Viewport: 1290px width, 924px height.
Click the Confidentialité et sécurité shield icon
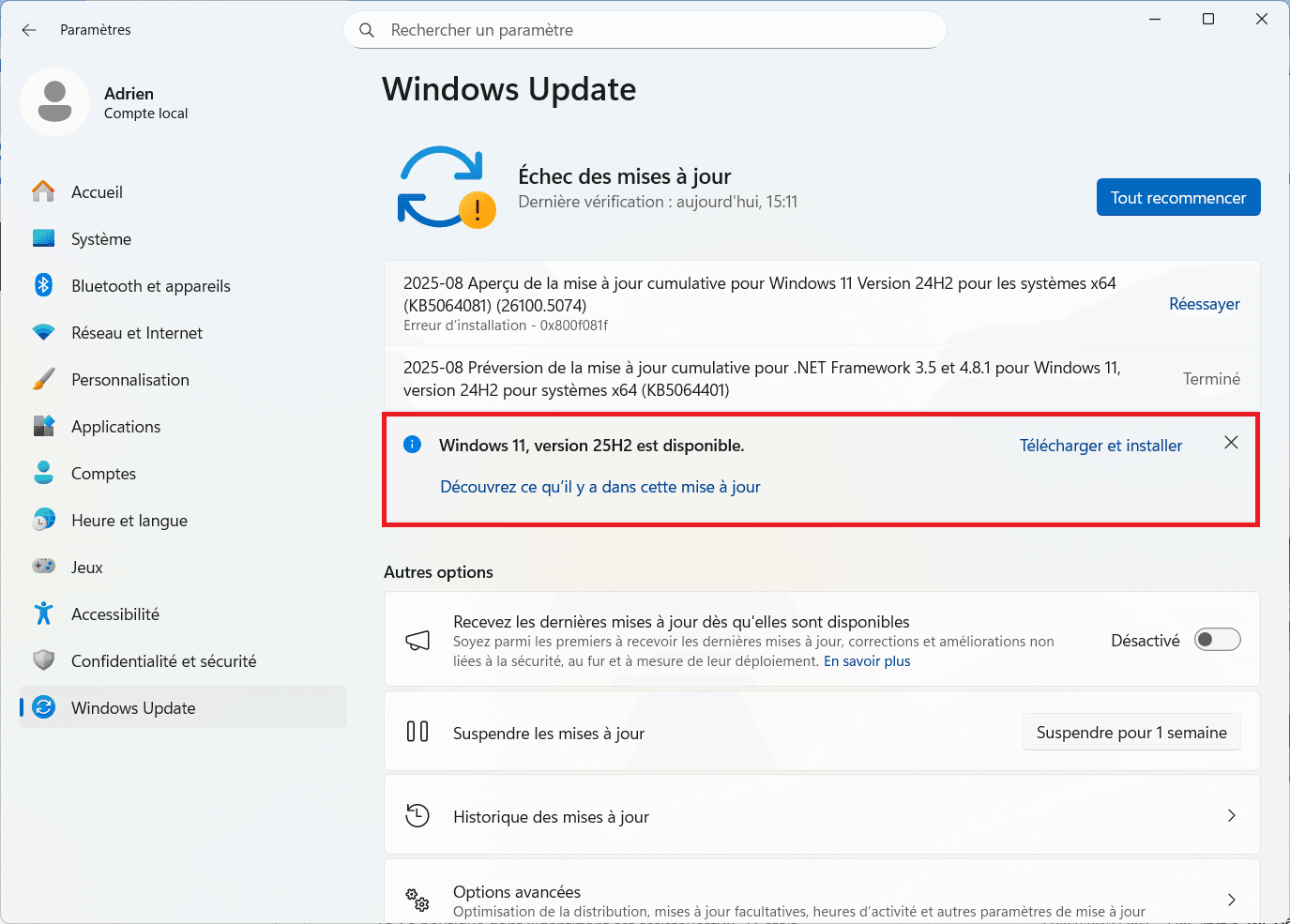(x=43, y=660)
